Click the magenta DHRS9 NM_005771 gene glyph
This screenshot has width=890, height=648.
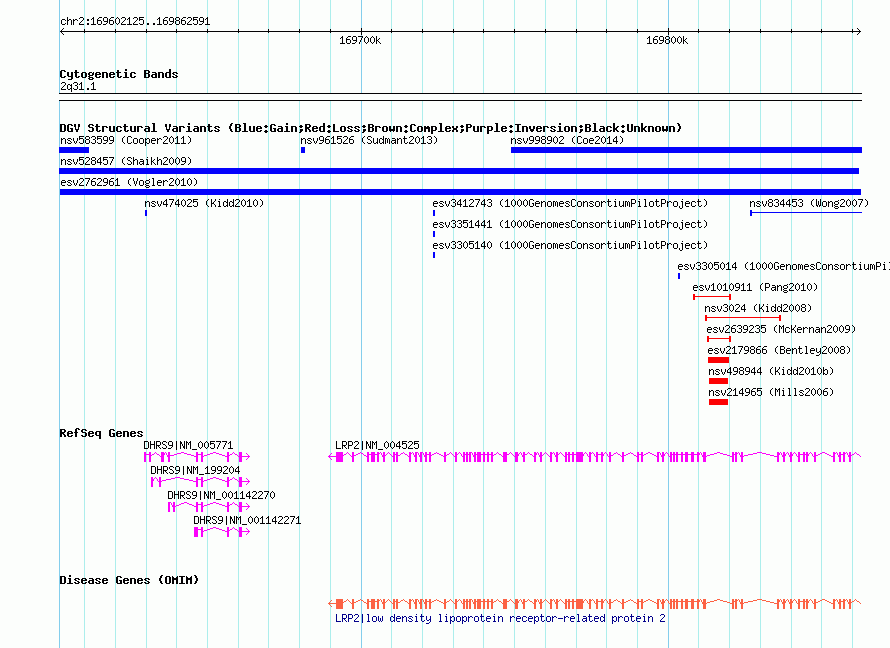197,457
